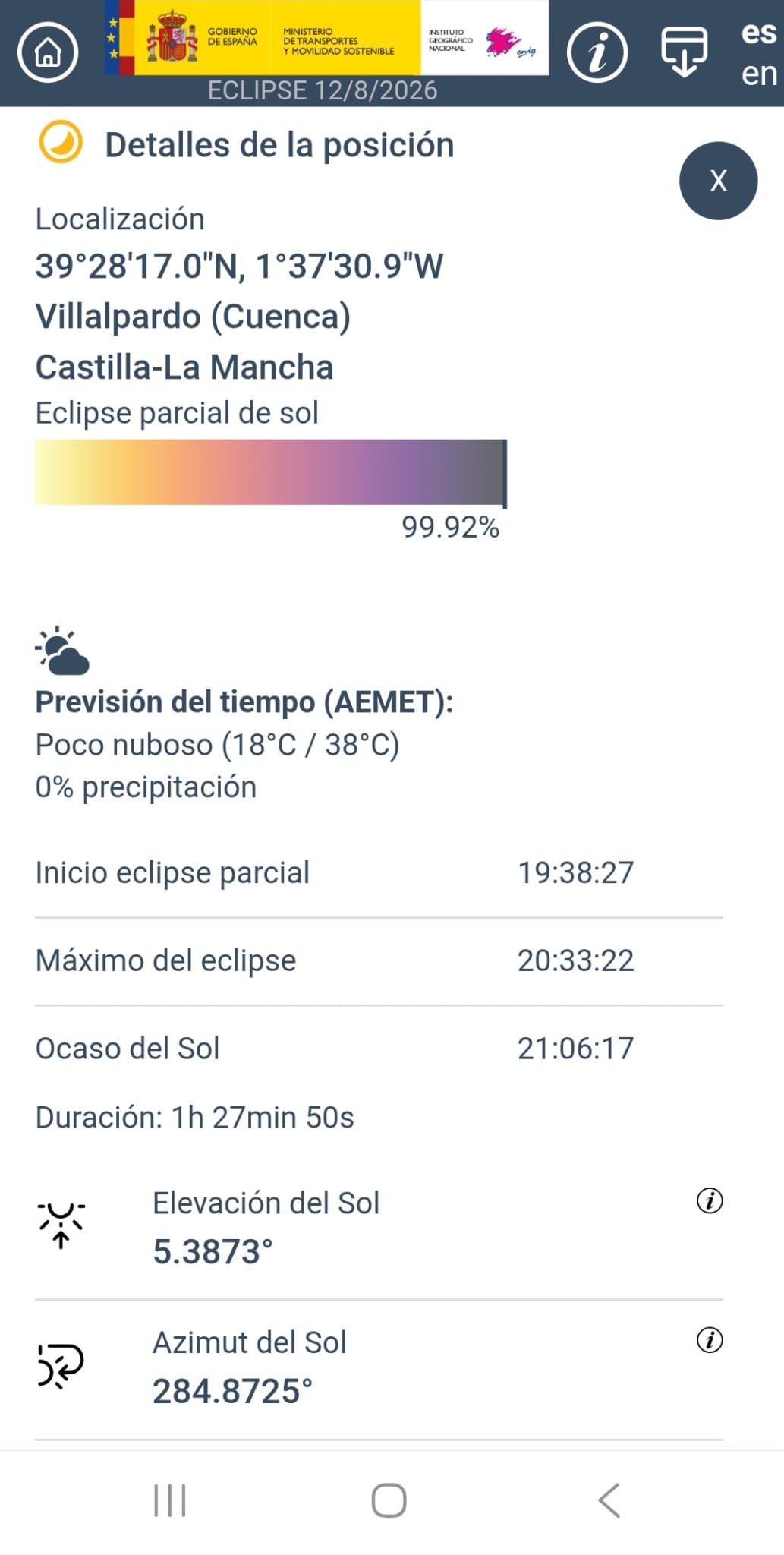Open the information icon in header

597,52
